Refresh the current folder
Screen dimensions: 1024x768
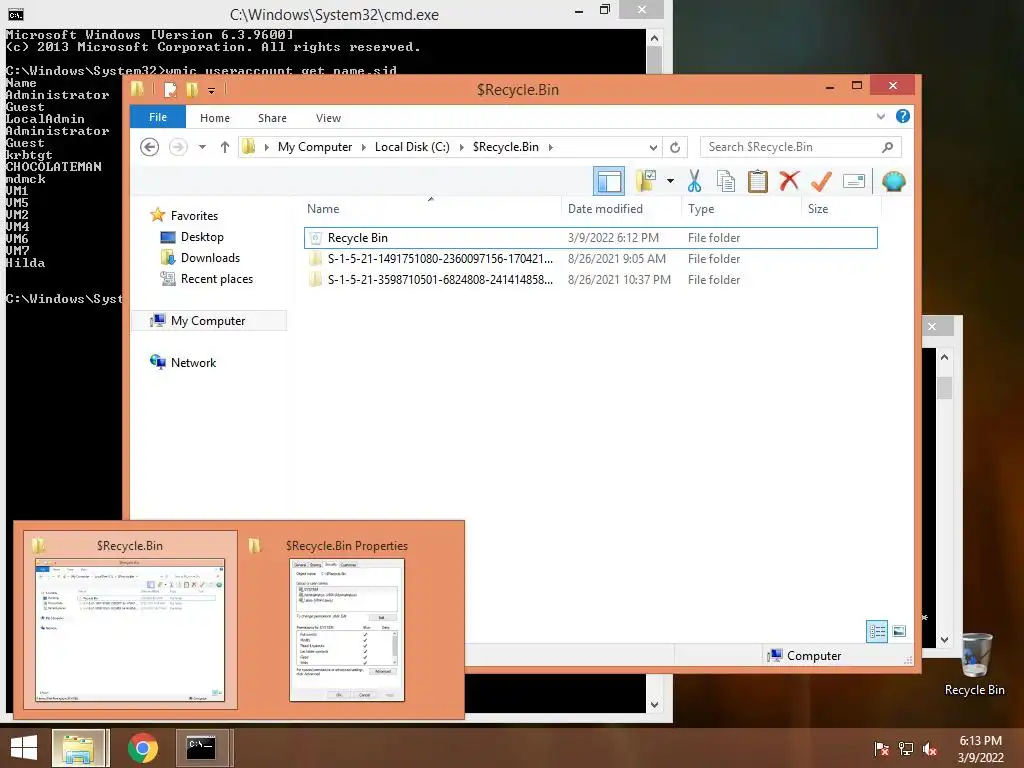click(675, 148)
